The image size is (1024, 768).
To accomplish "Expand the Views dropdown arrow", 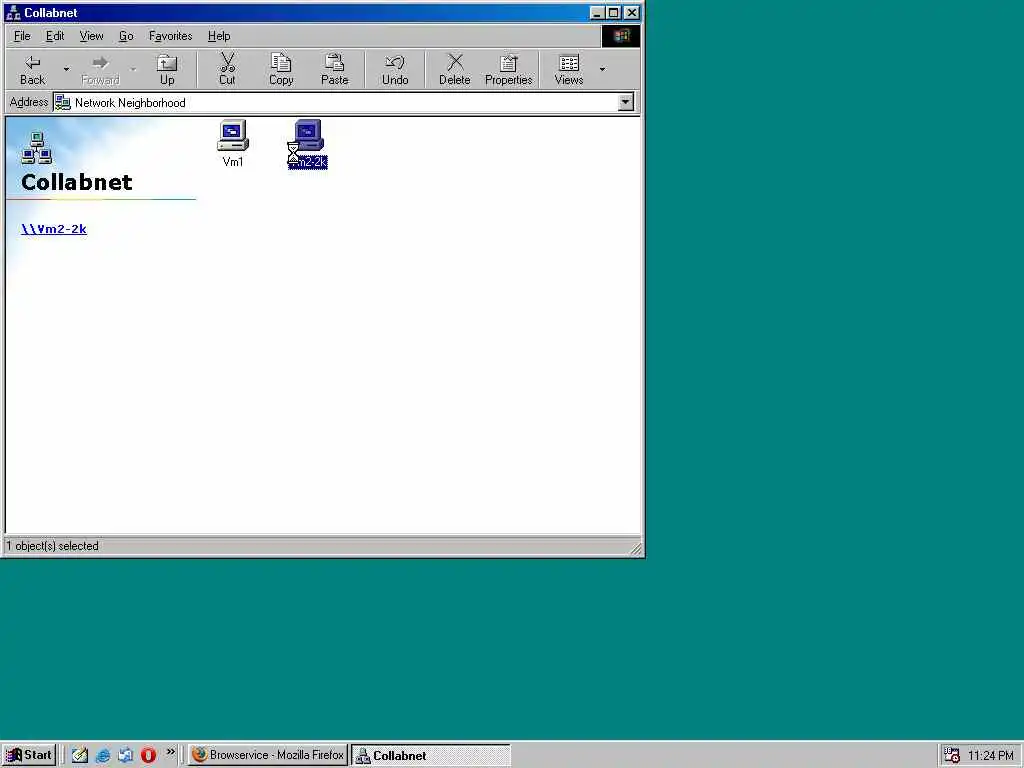I will click(602, 69).
